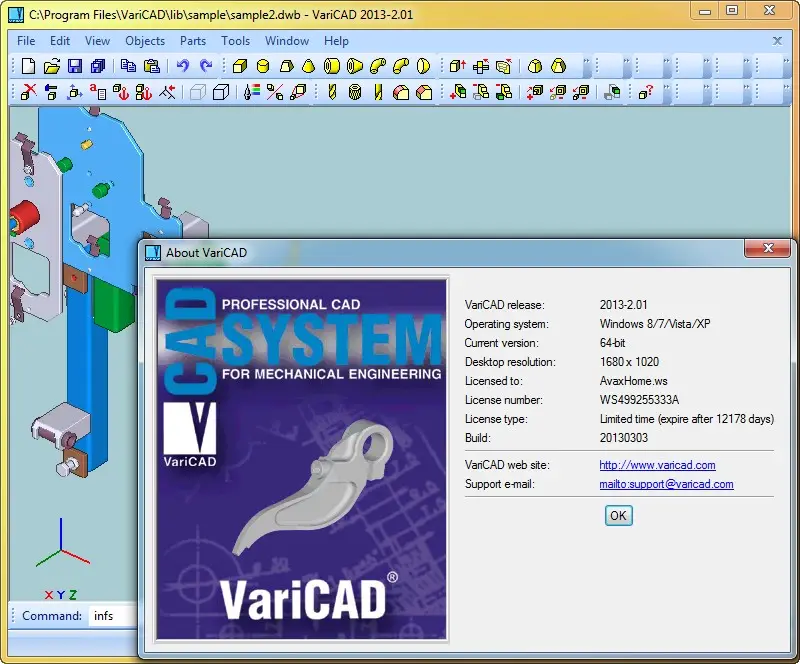Click the release value '2013-2.01' in dialog
The height and width of the screenshot is (664, 800).
coord(623,305)
